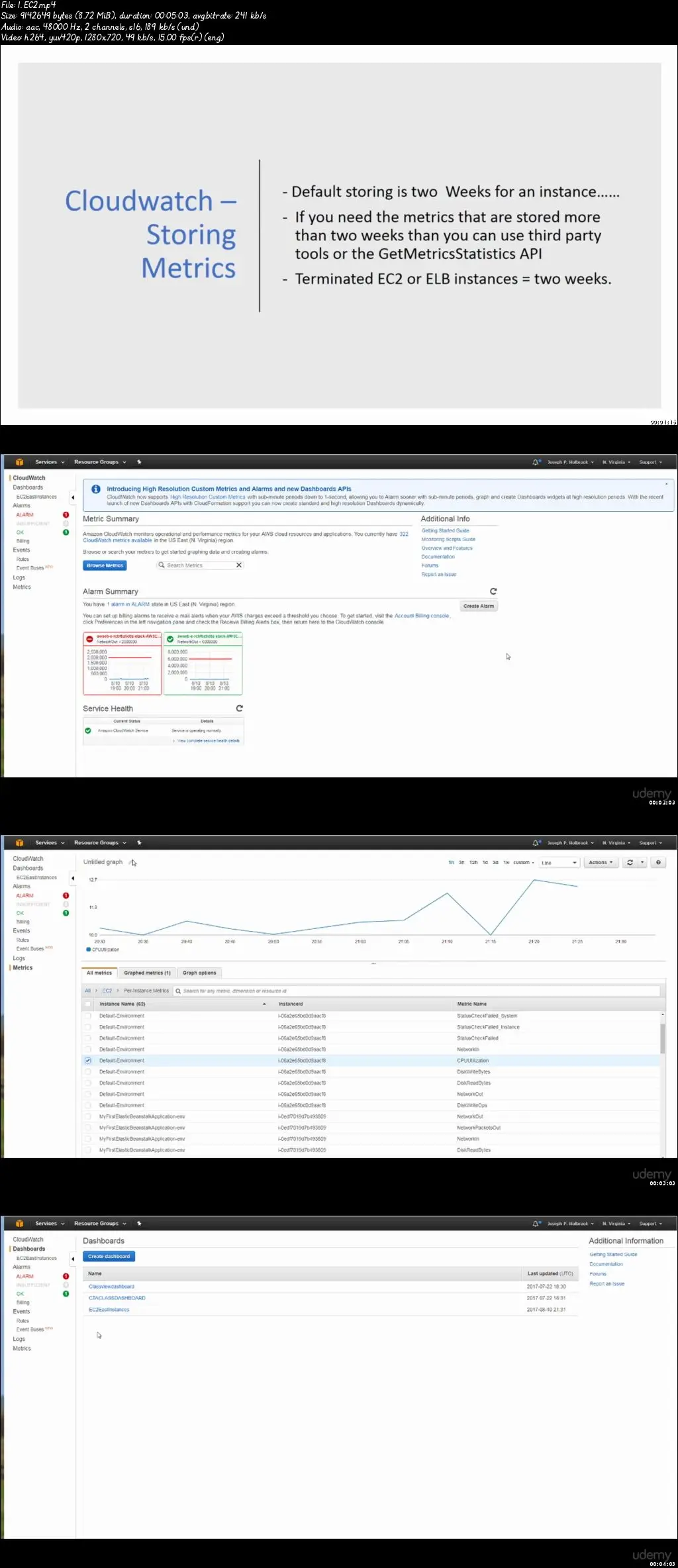Viewport: 678px width, 1568px height.
Task: Check the Default-Environment DiskReadBytes row checkbox
Action: click(x=88, y=1083)
